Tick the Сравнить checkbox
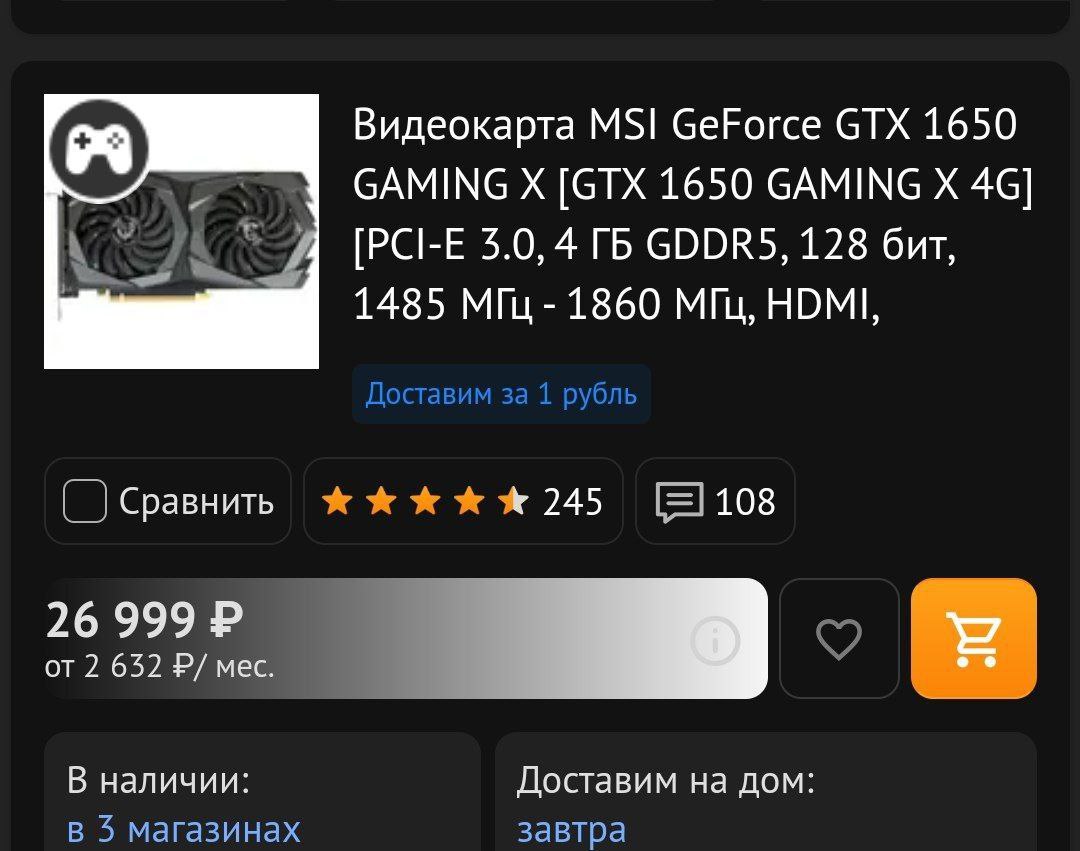1080x851 pixels. click(85, 501)
